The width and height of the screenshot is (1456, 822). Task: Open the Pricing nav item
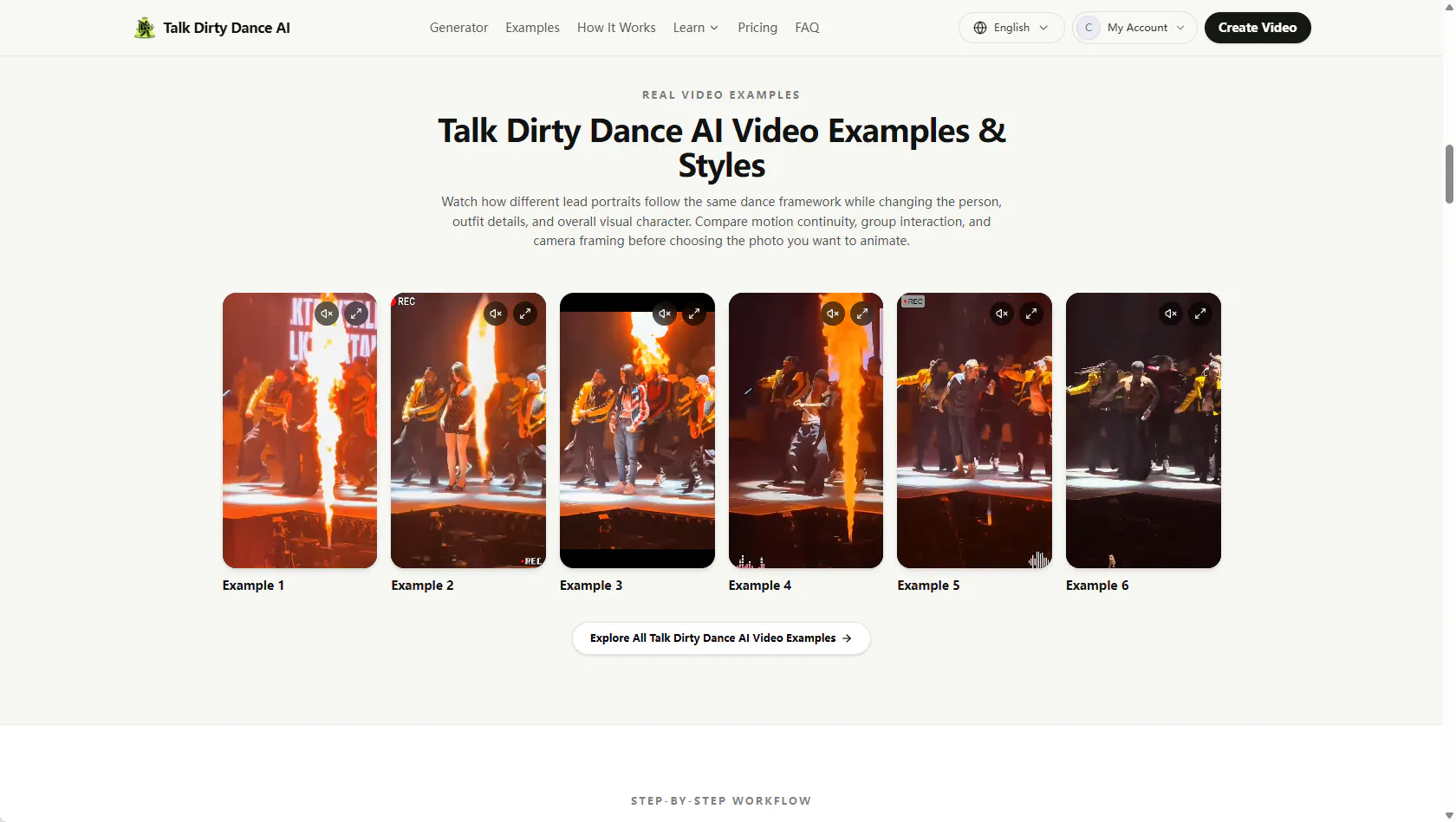click(x=757, y=28)
